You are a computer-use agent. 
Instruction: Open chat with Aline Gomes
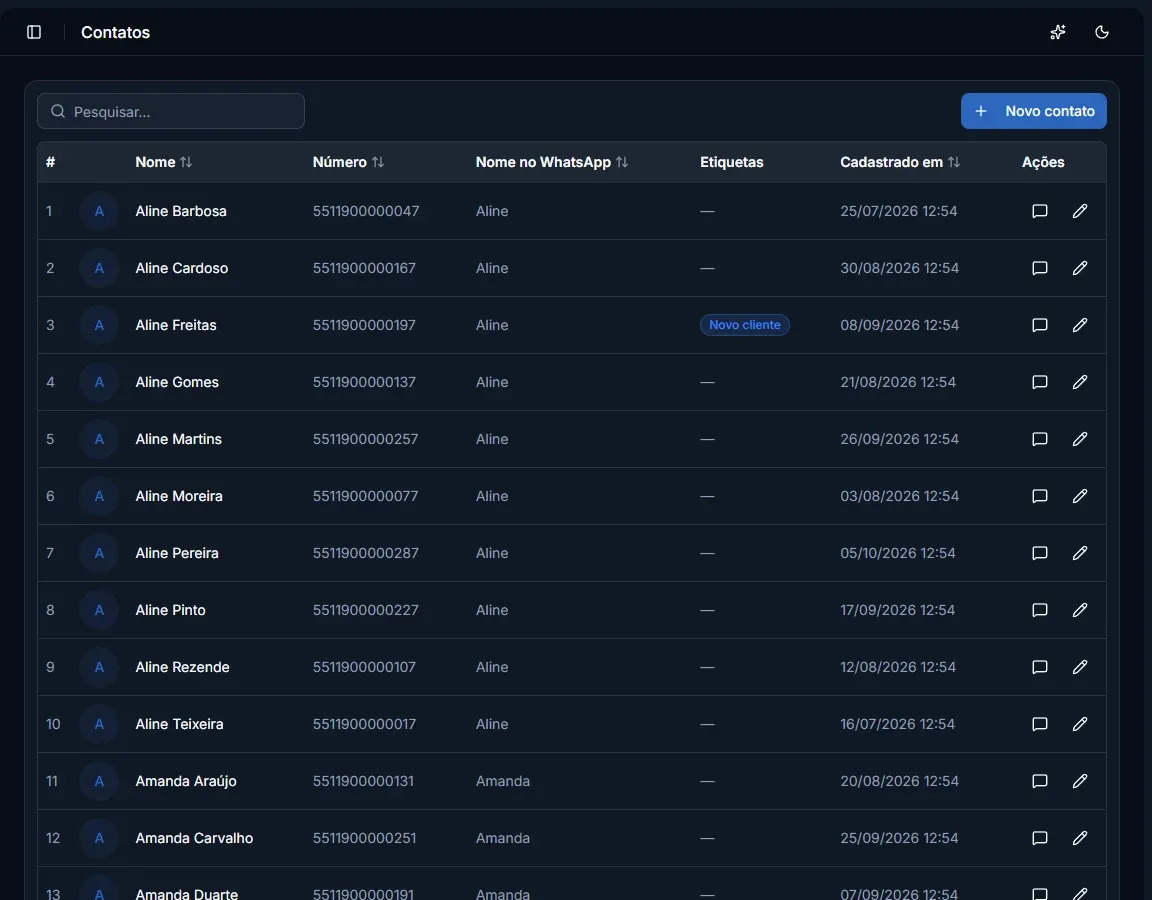1040,382
